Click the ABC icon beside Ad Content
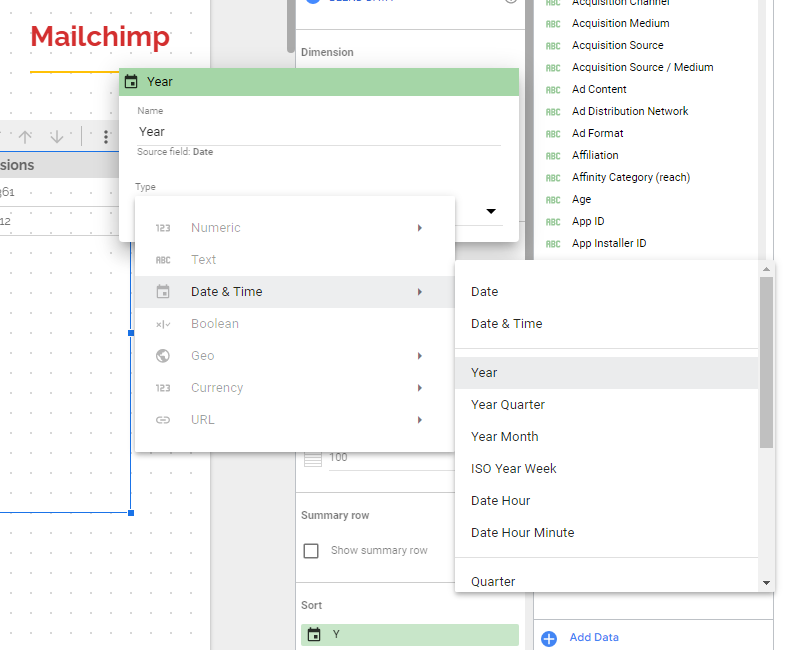This screenshot has width=800, height=650. (x=553, y=89)
